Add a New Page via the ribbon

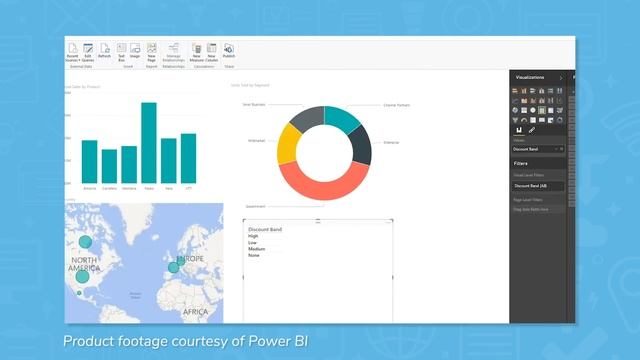pyautogui.click(x=151, y=52)
